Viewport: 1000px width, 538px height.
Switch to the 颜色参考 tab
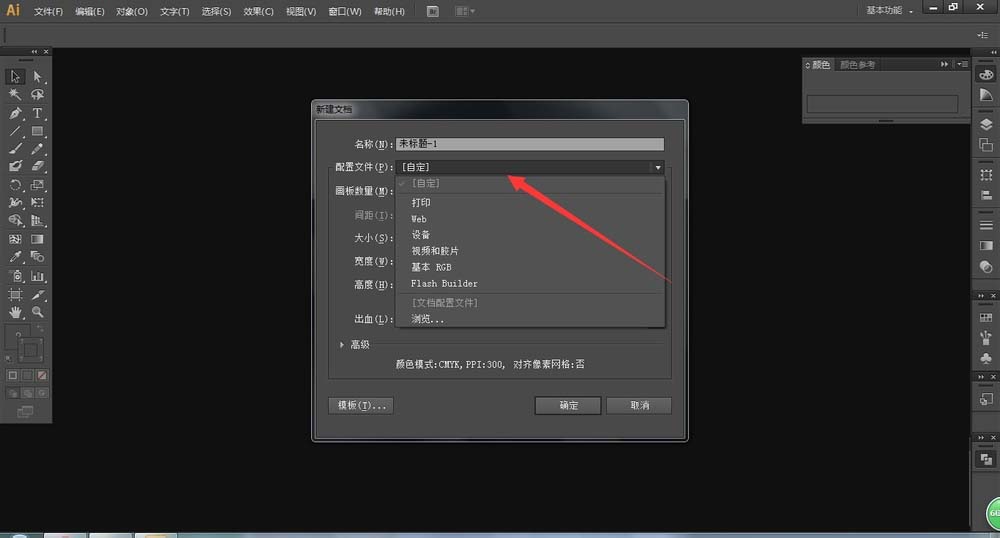coord(857,65)
